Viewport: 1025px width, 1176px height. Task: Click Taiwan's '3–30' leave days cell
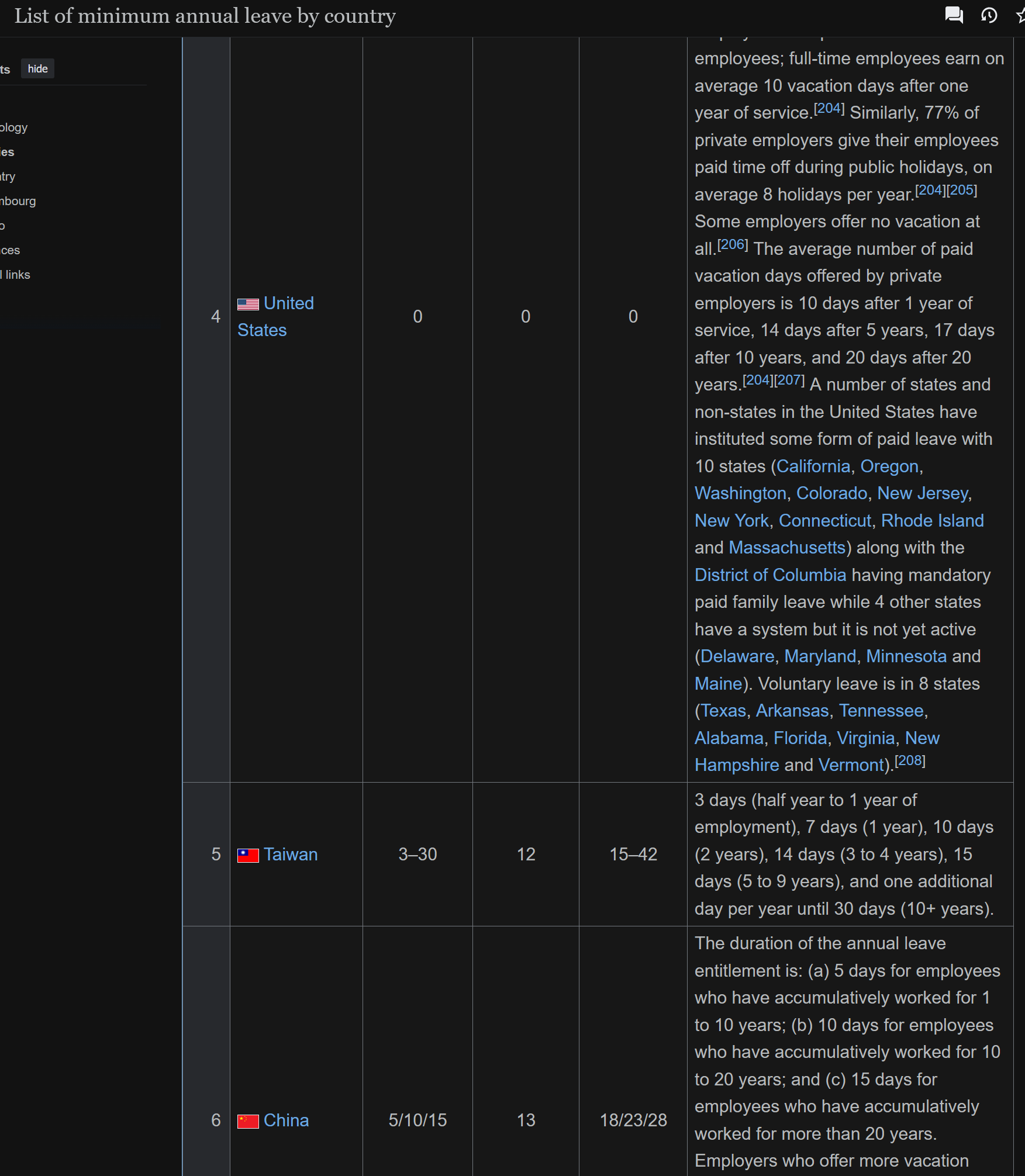coord(417,855)
